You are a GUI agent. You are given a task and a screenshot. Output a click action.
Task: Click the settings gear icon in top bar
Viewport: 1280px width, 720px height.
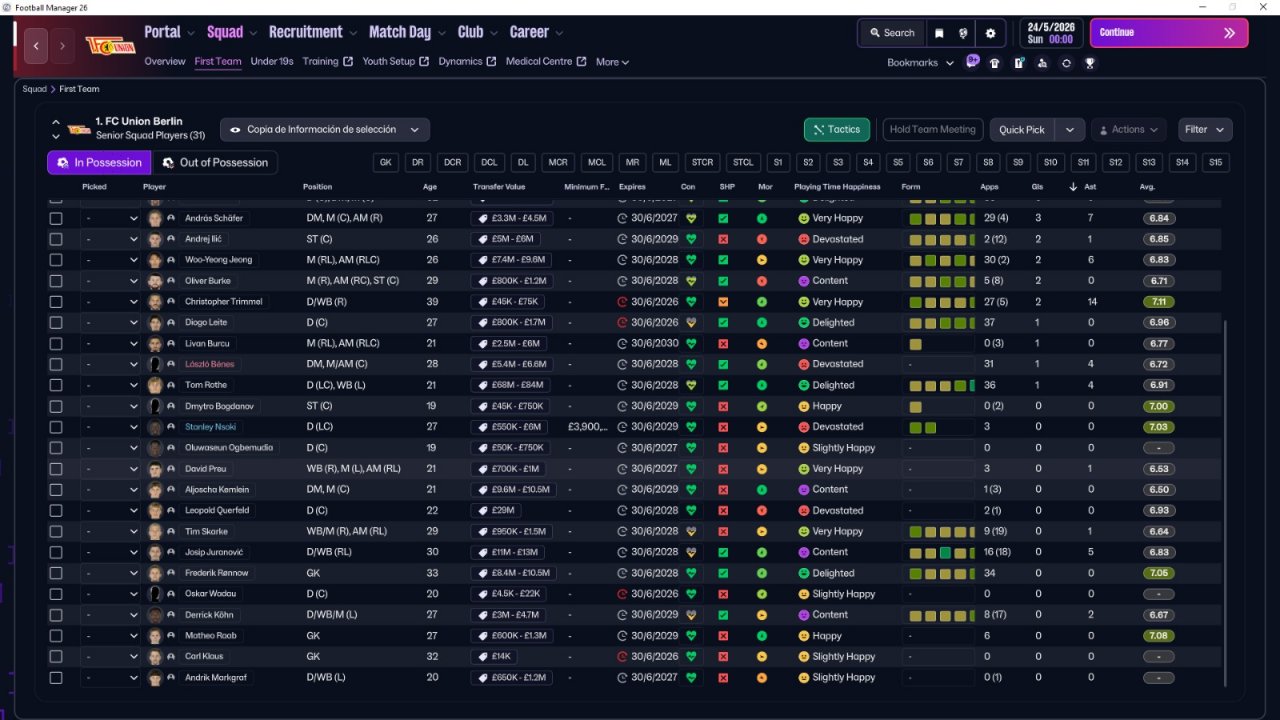990,33
